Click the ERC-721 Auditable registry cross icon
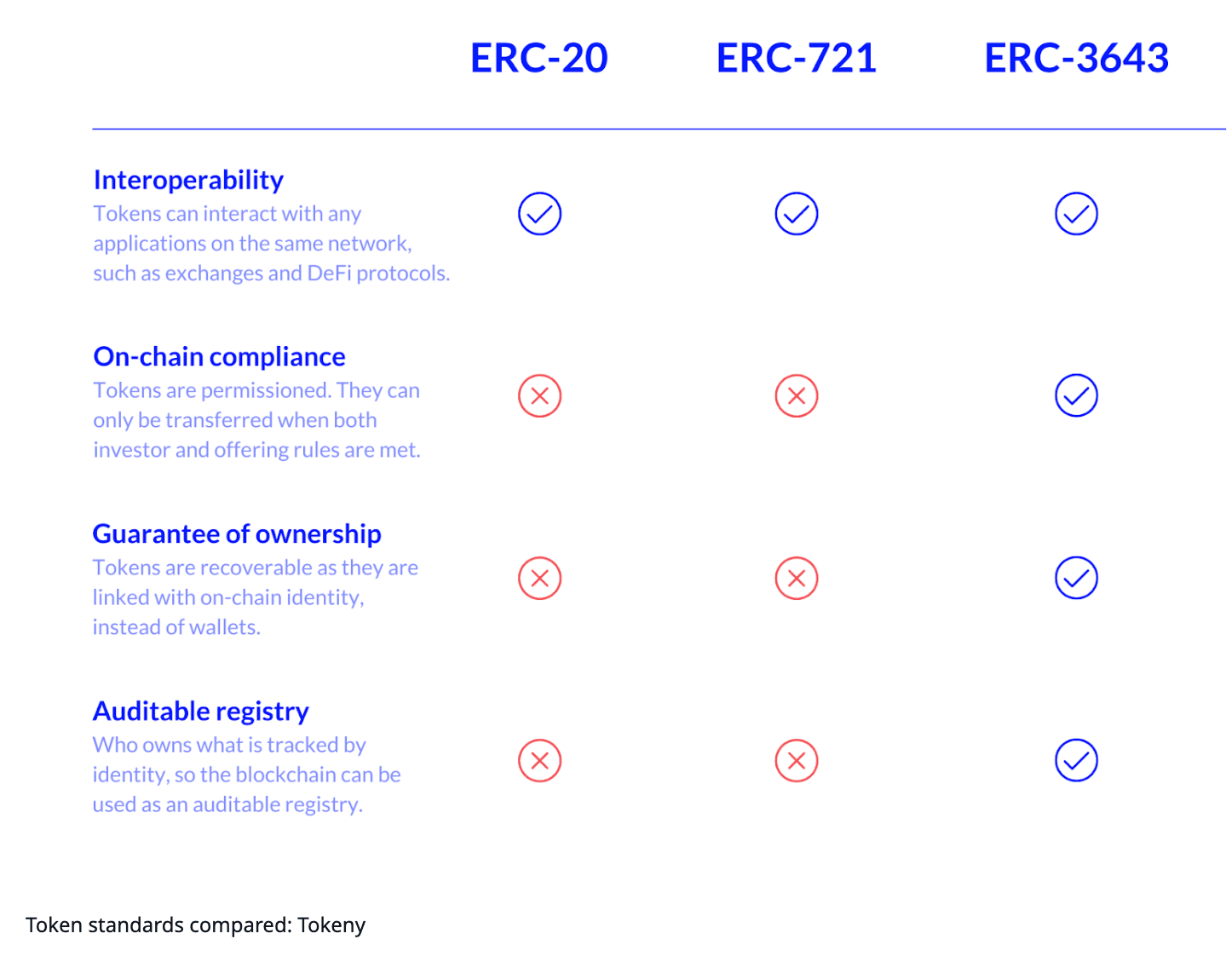 tap(796, 761)
